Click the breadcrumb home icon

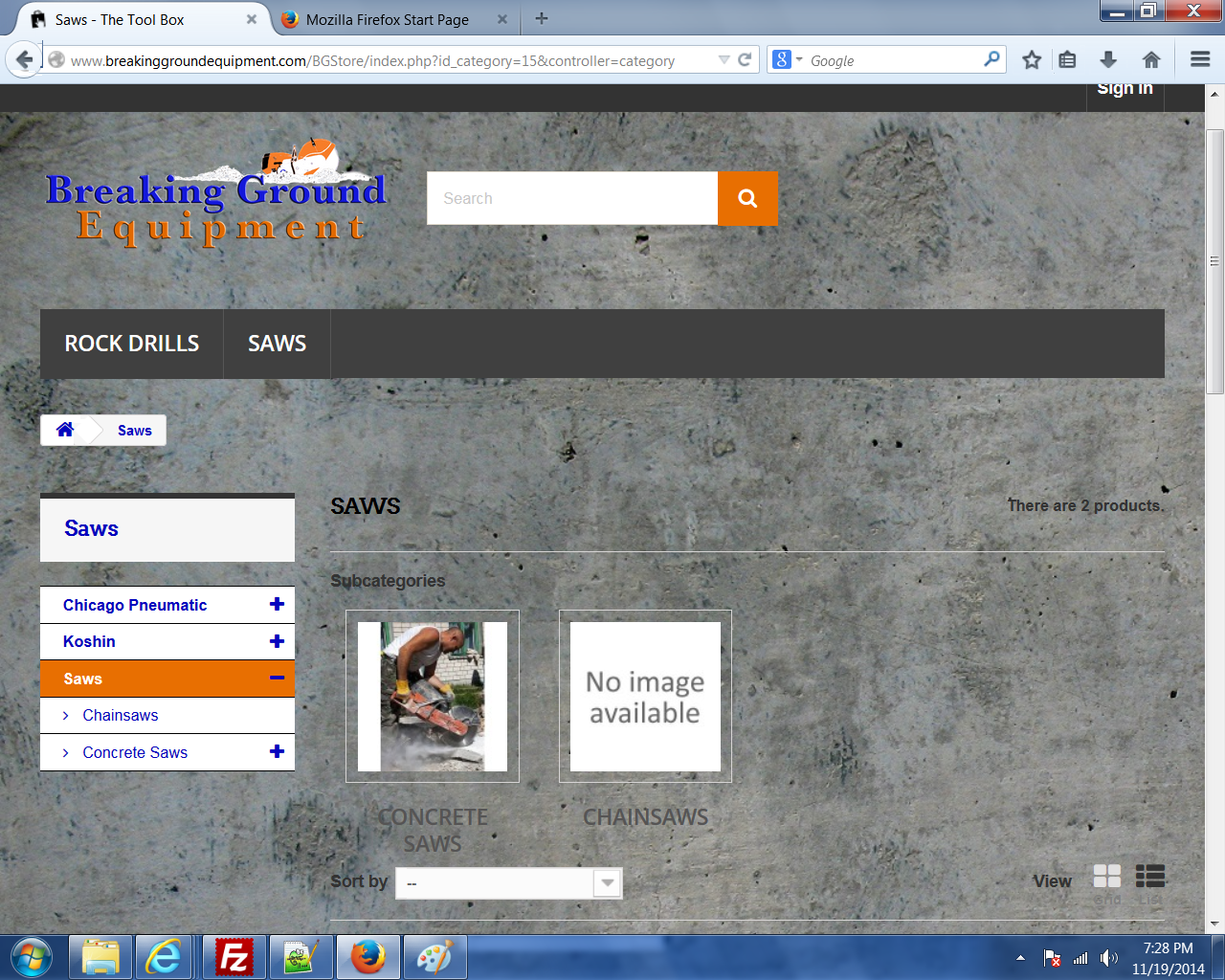(65, 430)
